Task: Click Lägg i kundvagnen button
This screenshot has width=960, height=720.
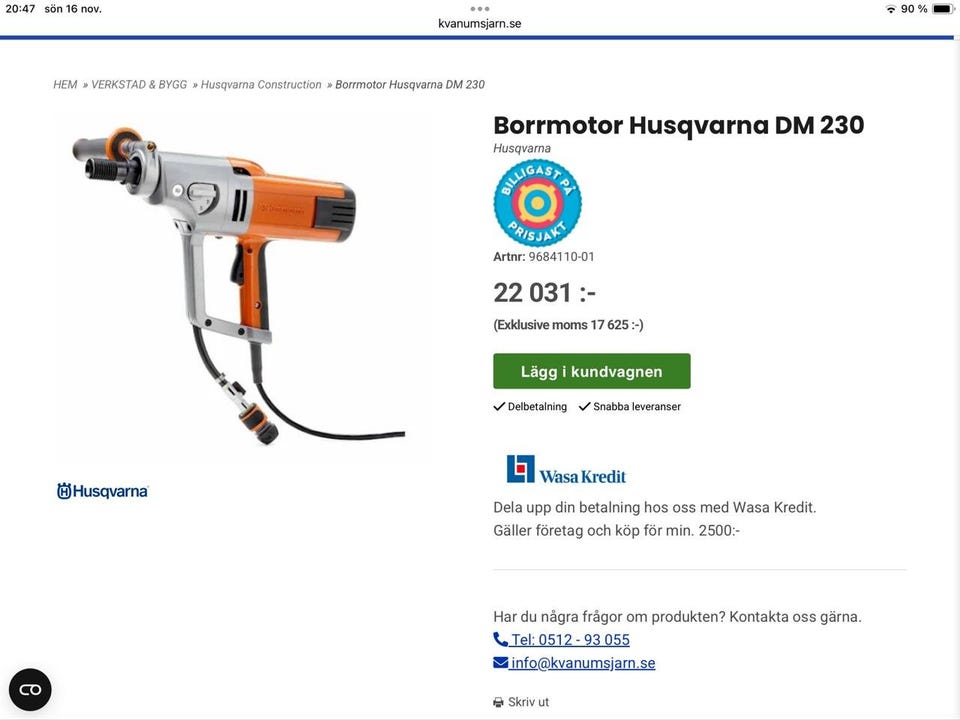Action: [592, 371]
